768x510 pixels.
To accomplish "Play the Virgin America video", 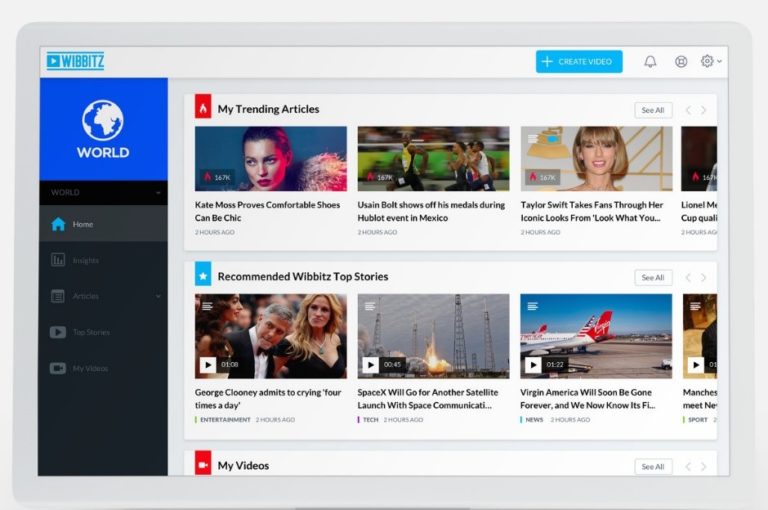I will point(533,365).
